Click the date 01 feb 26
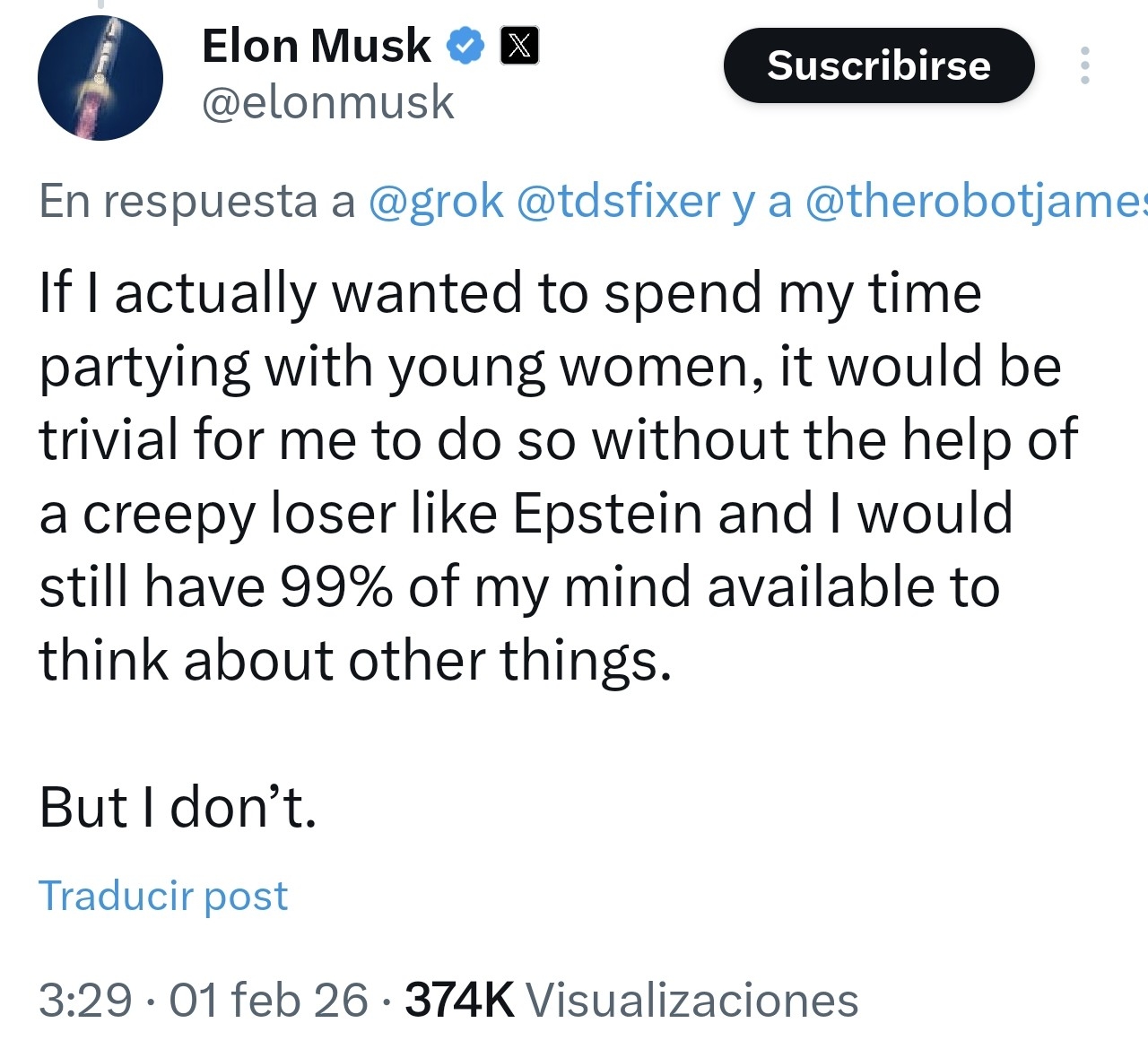The image size is (1148, 1049). point(268,1000)
